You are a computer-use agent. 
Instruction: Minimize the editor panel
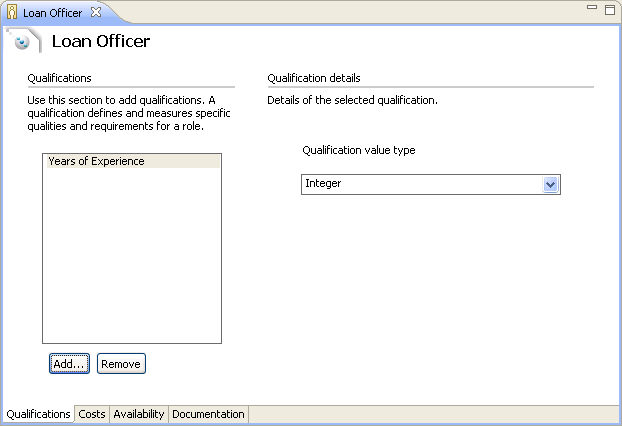tap(592, 7)
